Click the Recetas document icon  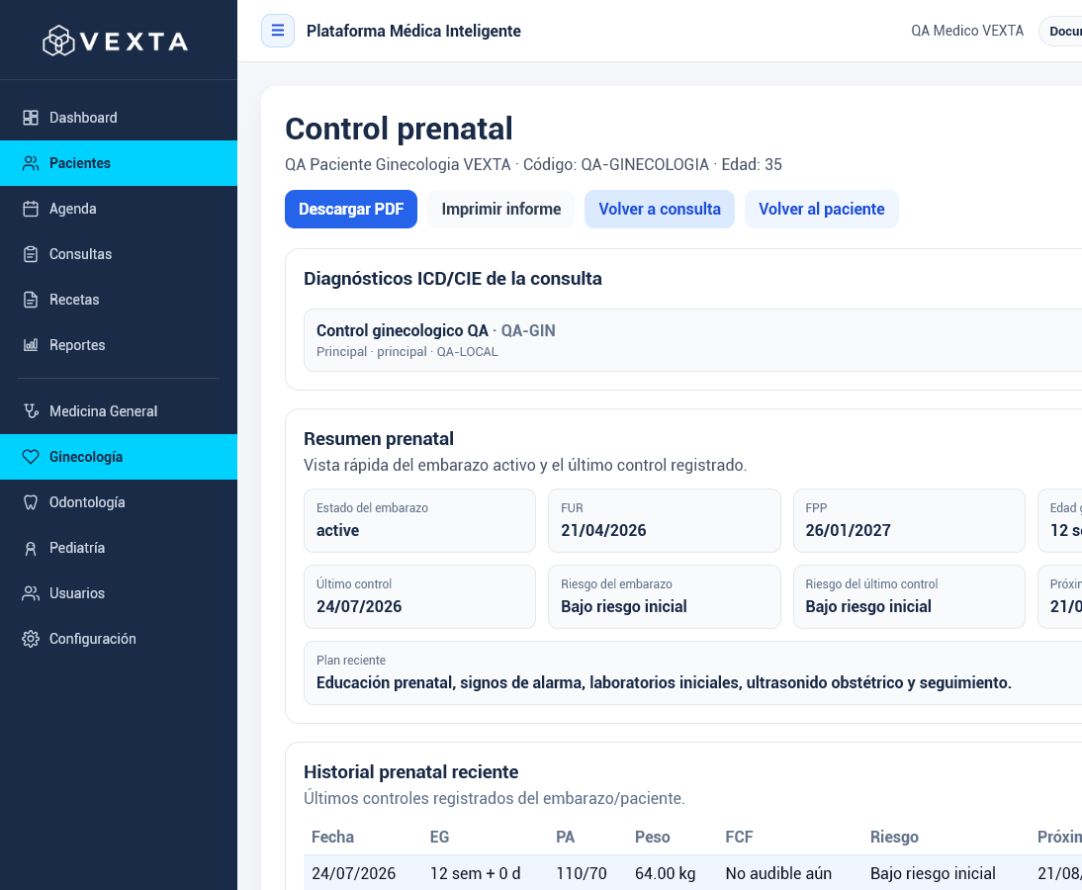pos(30,300)
